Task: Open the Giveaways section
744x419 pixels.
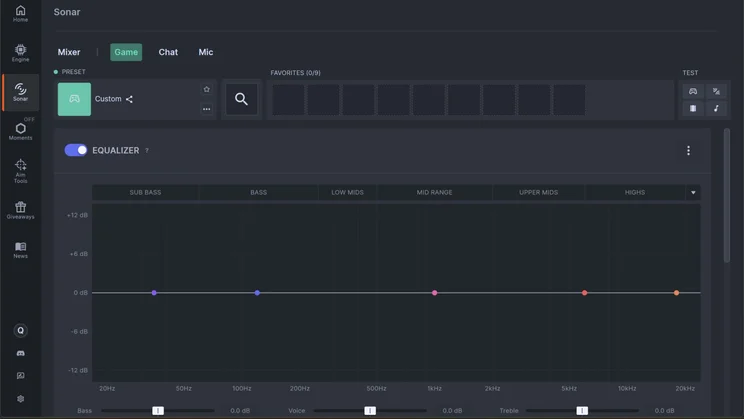Action: point(20,210)
